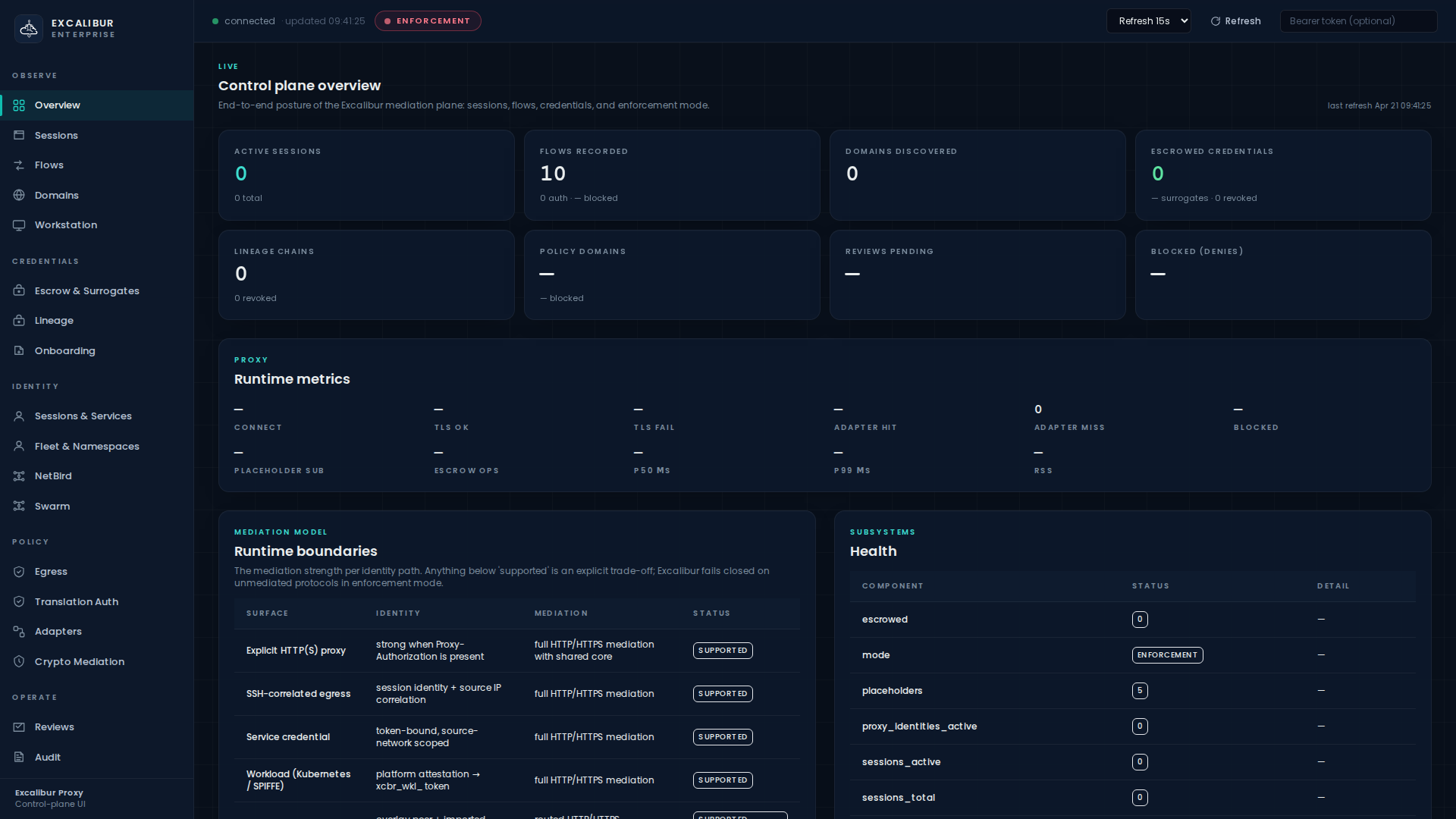Click the Crypto Mediation shield icon
The height and width of the screenshot is (819, 1456).
(19, 661)
